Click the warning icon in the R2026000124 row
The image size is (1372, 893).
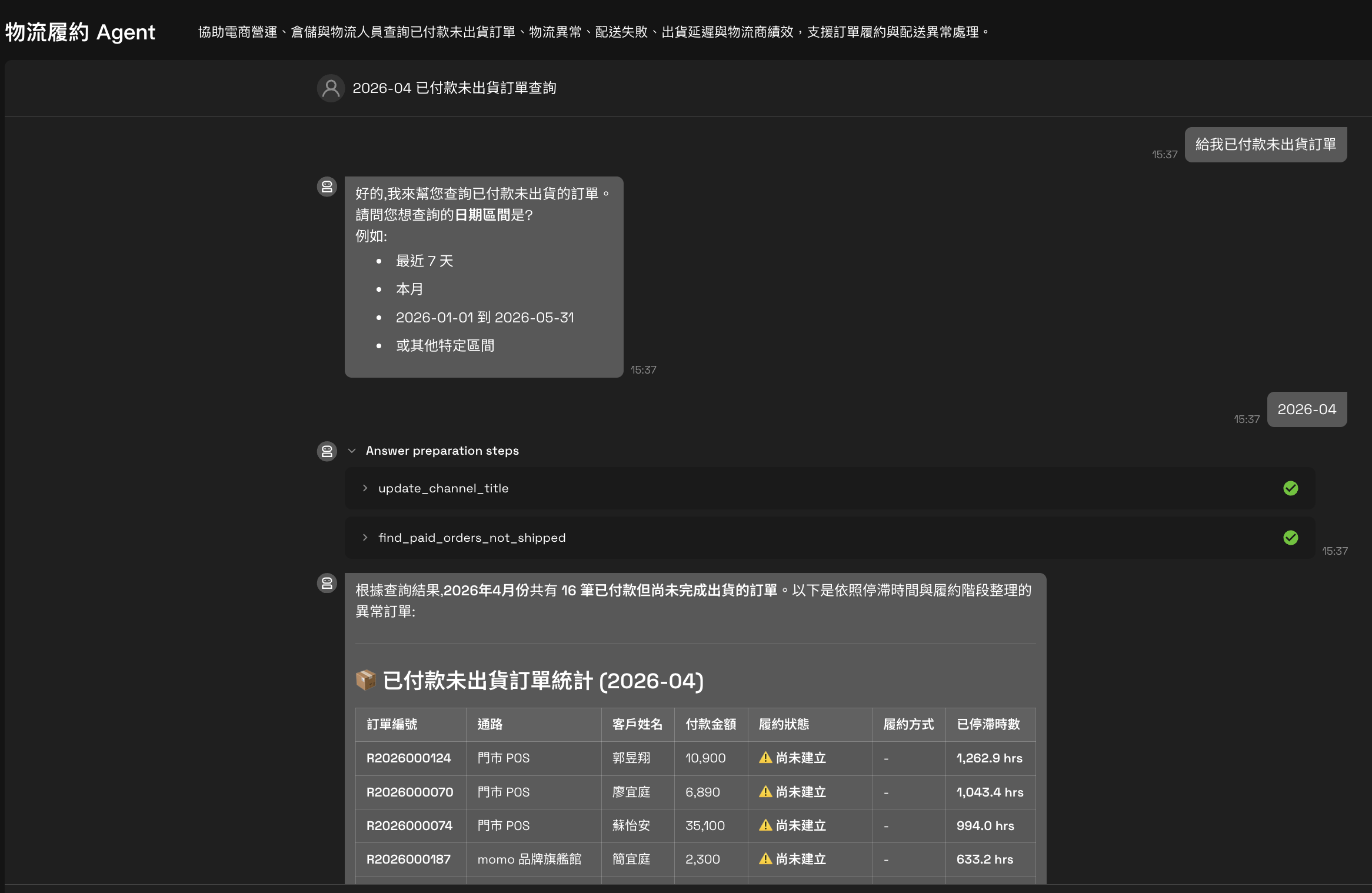765,758
